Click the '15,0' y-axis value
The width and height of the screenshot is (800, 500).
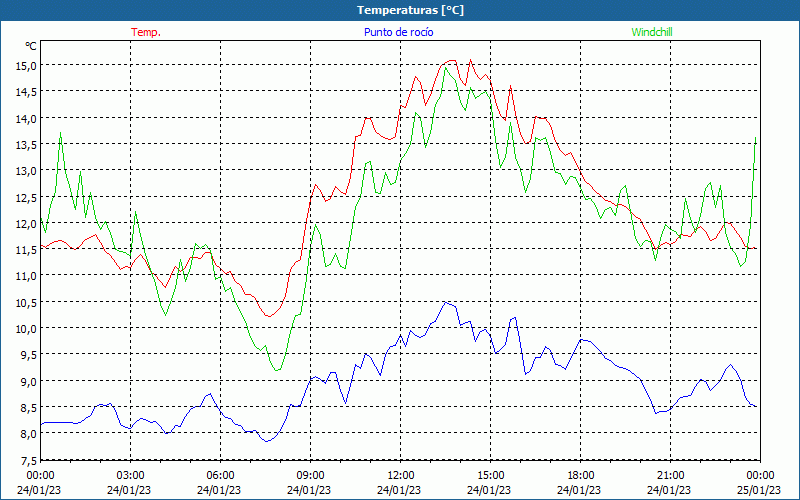point(27,65)
